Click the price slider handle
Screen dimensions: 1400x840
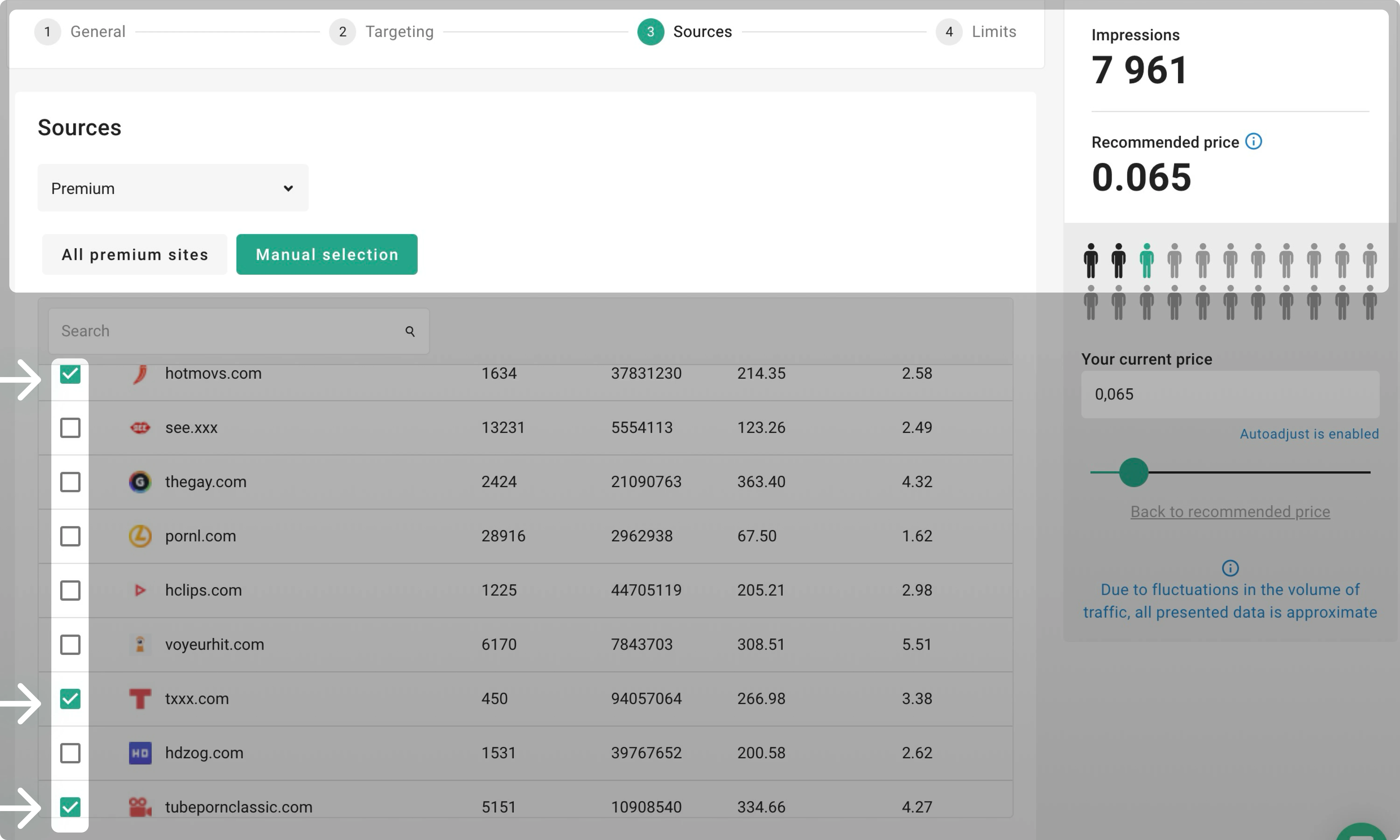(1134, 472)
